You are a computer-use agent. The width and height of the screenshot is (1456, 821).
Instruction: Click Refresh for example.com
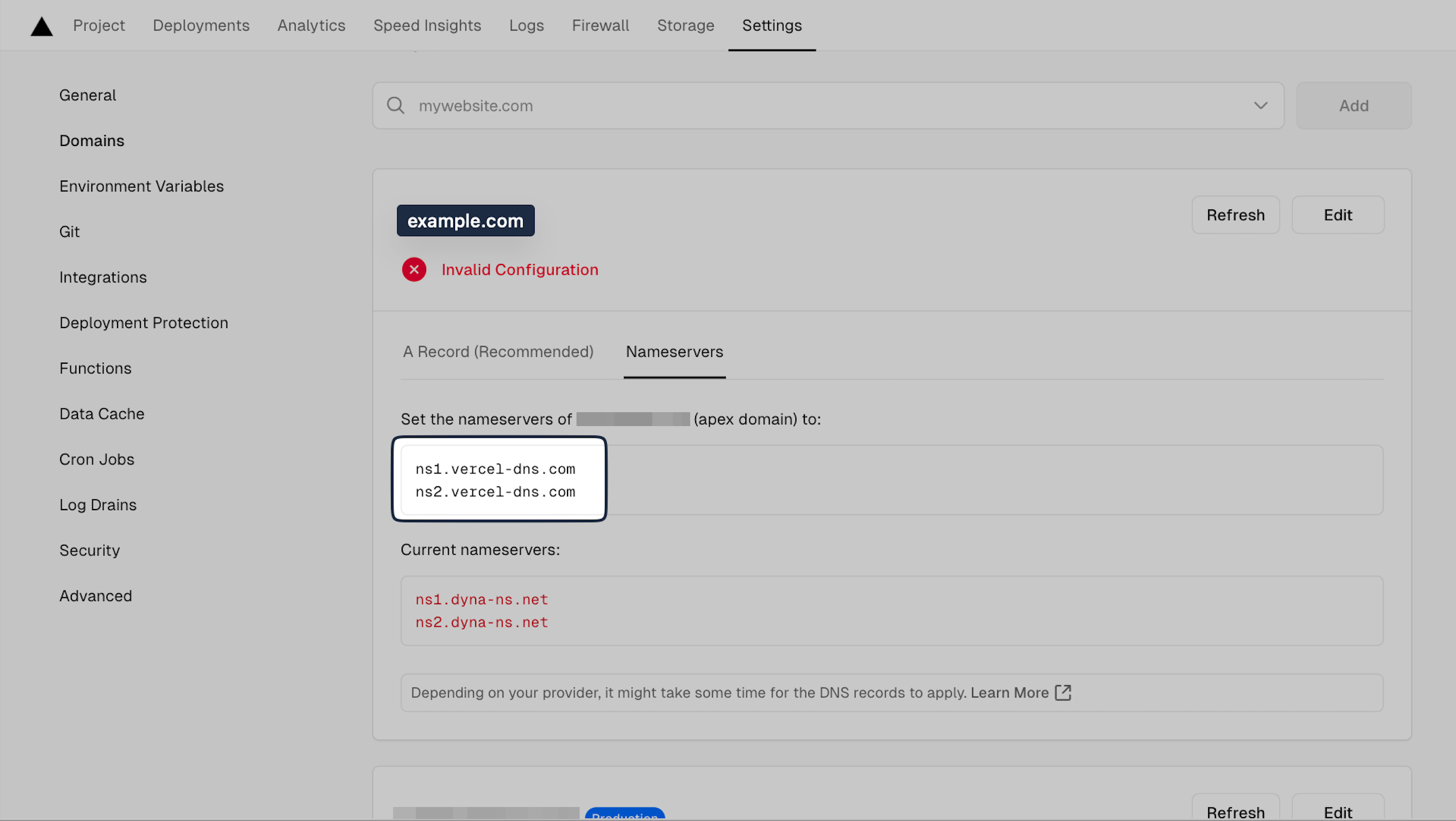(x=1235, y=216)
